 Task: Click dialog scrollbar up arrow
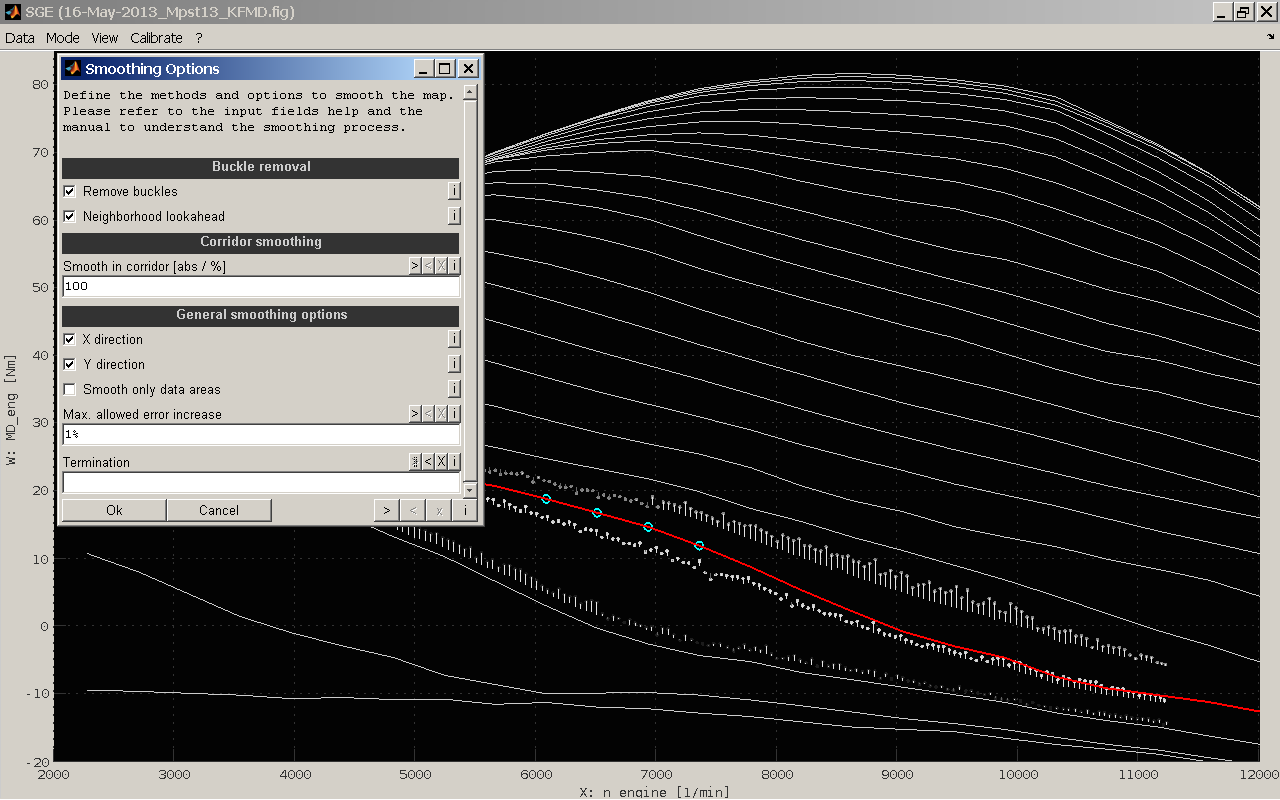point(471,93)
